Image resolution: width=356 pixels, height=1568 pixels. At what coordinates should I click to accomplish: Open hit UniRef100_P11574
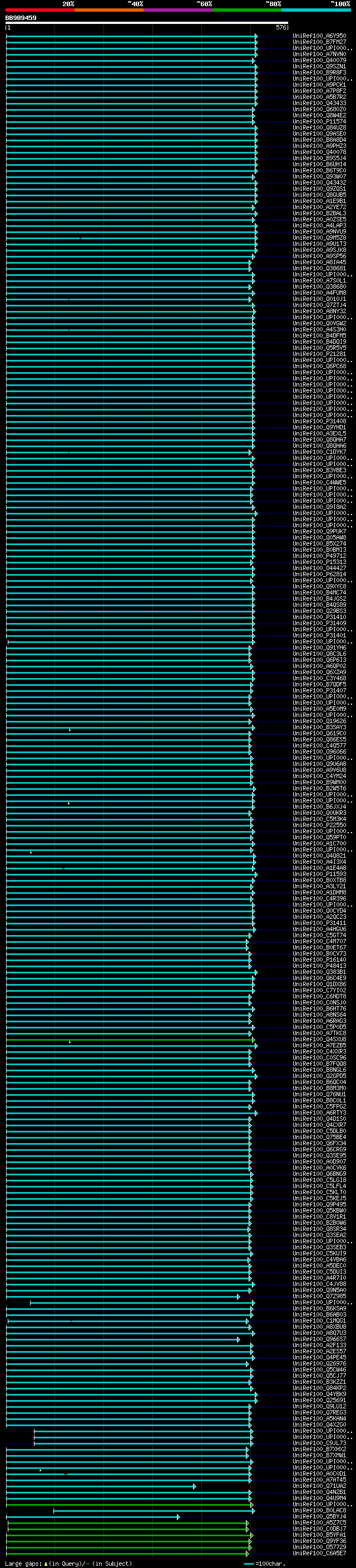[319, 122]
